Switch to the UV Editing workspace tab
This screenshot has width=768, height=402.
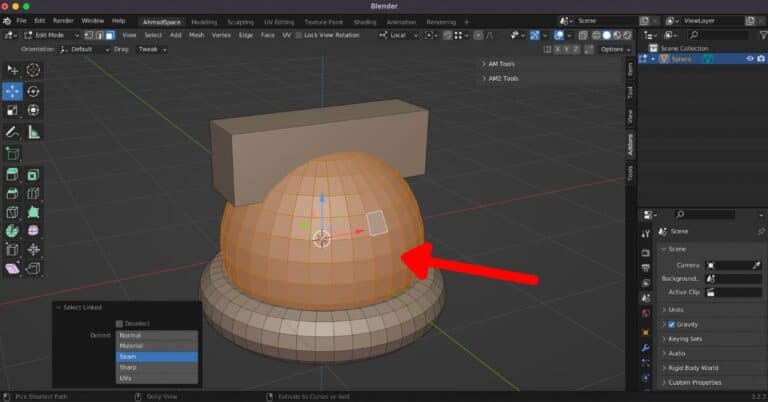pyautogui.click(x=280, y=20)
